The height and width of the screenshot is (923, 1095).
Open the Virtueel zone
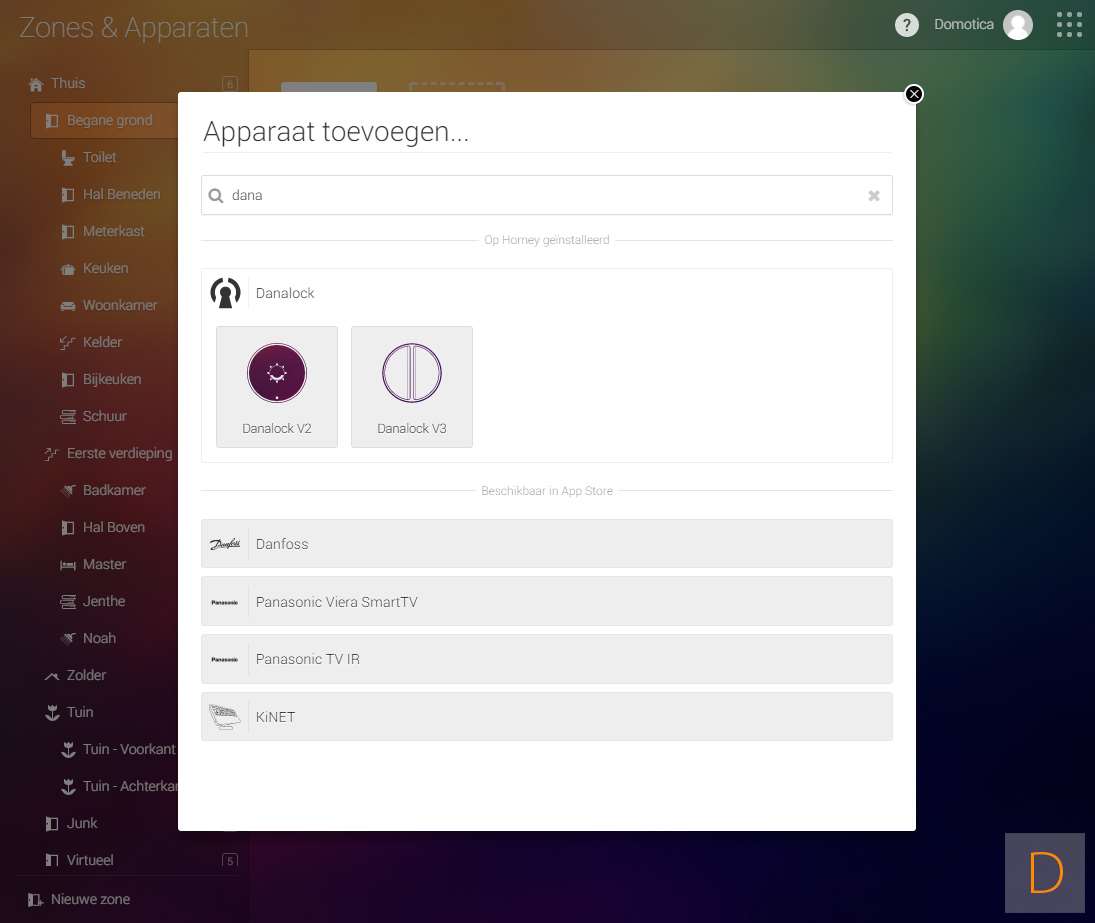point(89,860)
